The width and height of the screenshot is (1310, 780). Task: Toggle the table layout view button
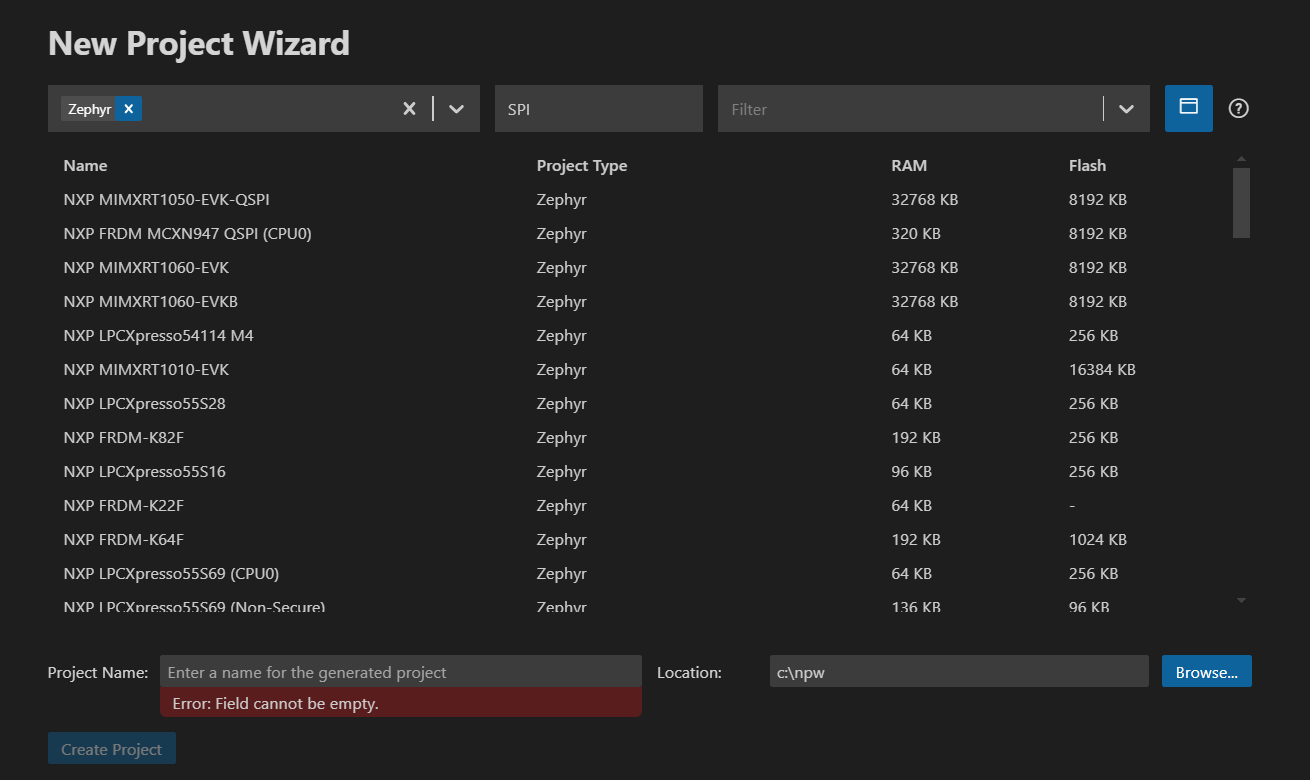click(1188, 108)
